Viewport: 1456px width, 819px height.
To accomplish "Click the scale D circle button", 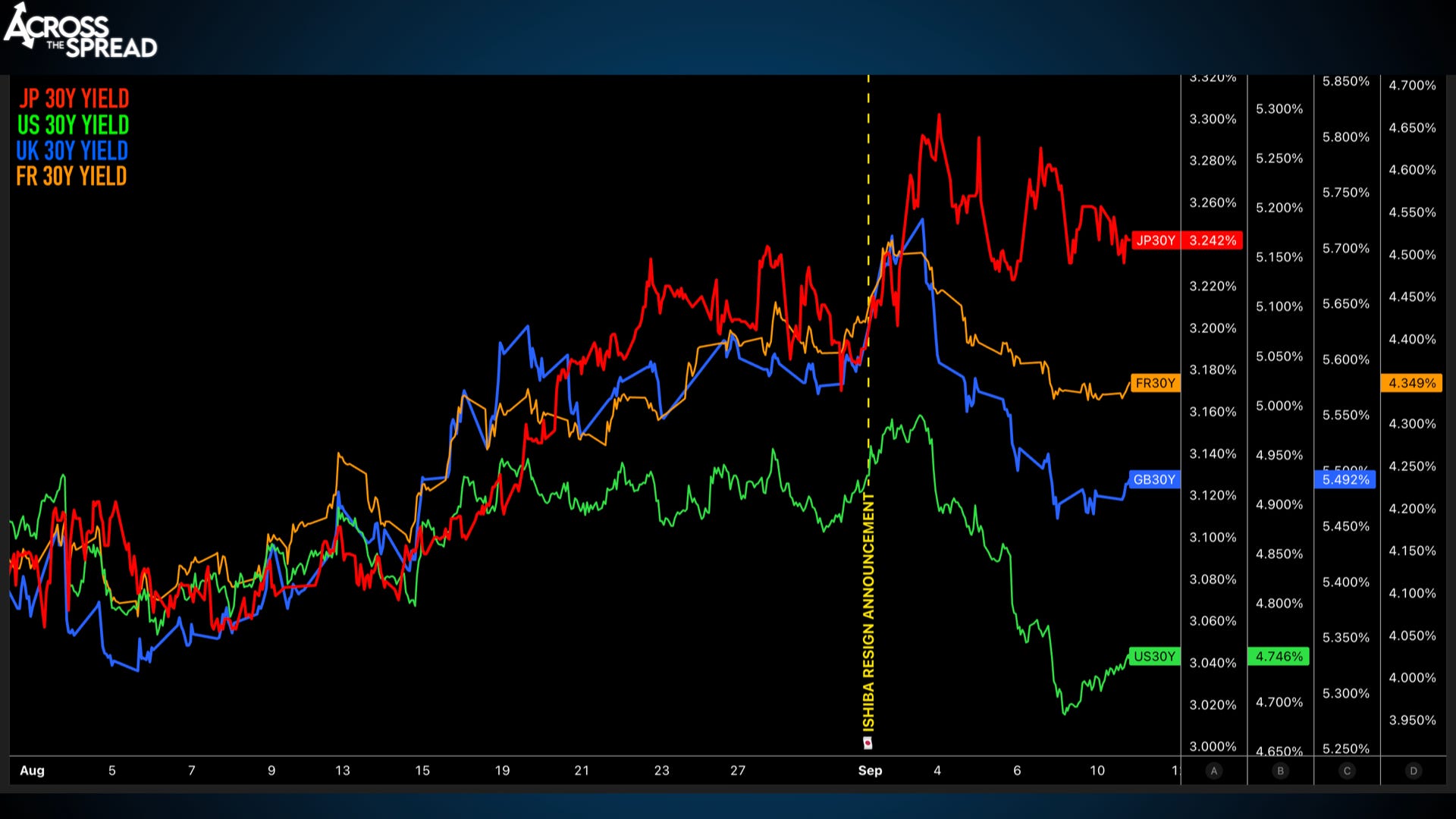I will [1413, 770].
